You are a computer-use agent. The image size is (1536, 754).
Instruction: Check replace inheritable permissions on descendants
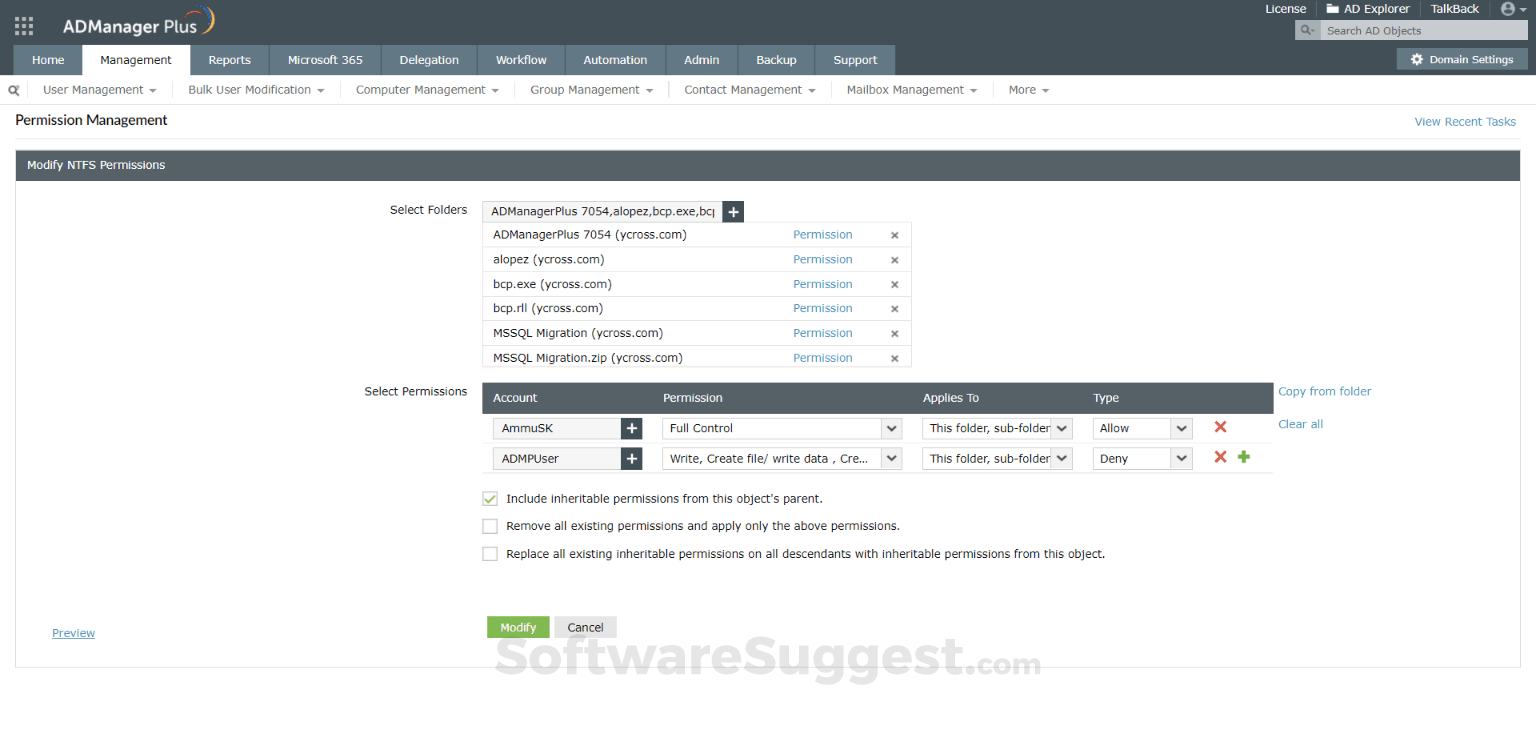pyautogui.click(x=490, y=553)
